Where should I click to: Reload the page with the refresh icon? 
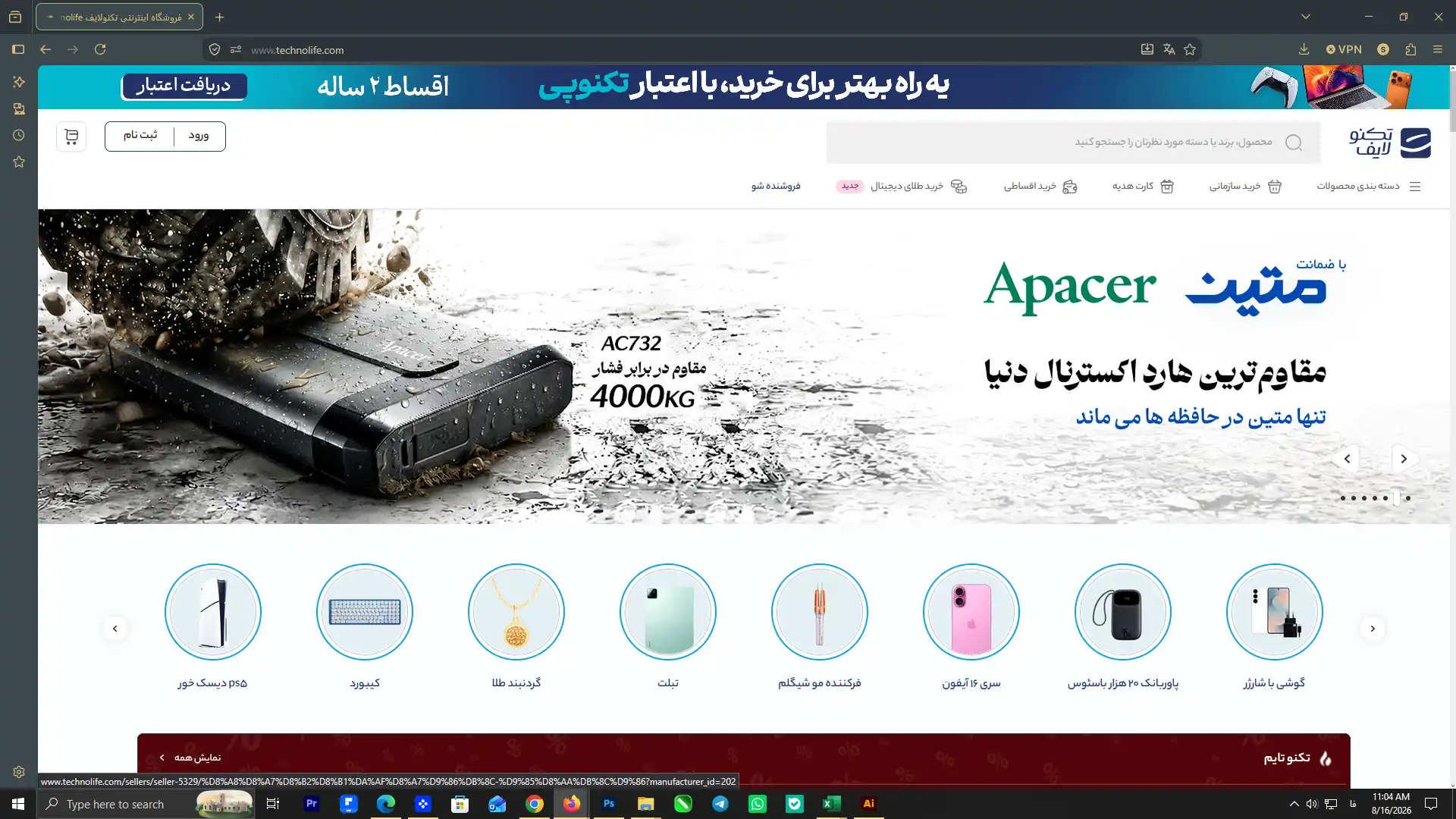click(100, 49)
